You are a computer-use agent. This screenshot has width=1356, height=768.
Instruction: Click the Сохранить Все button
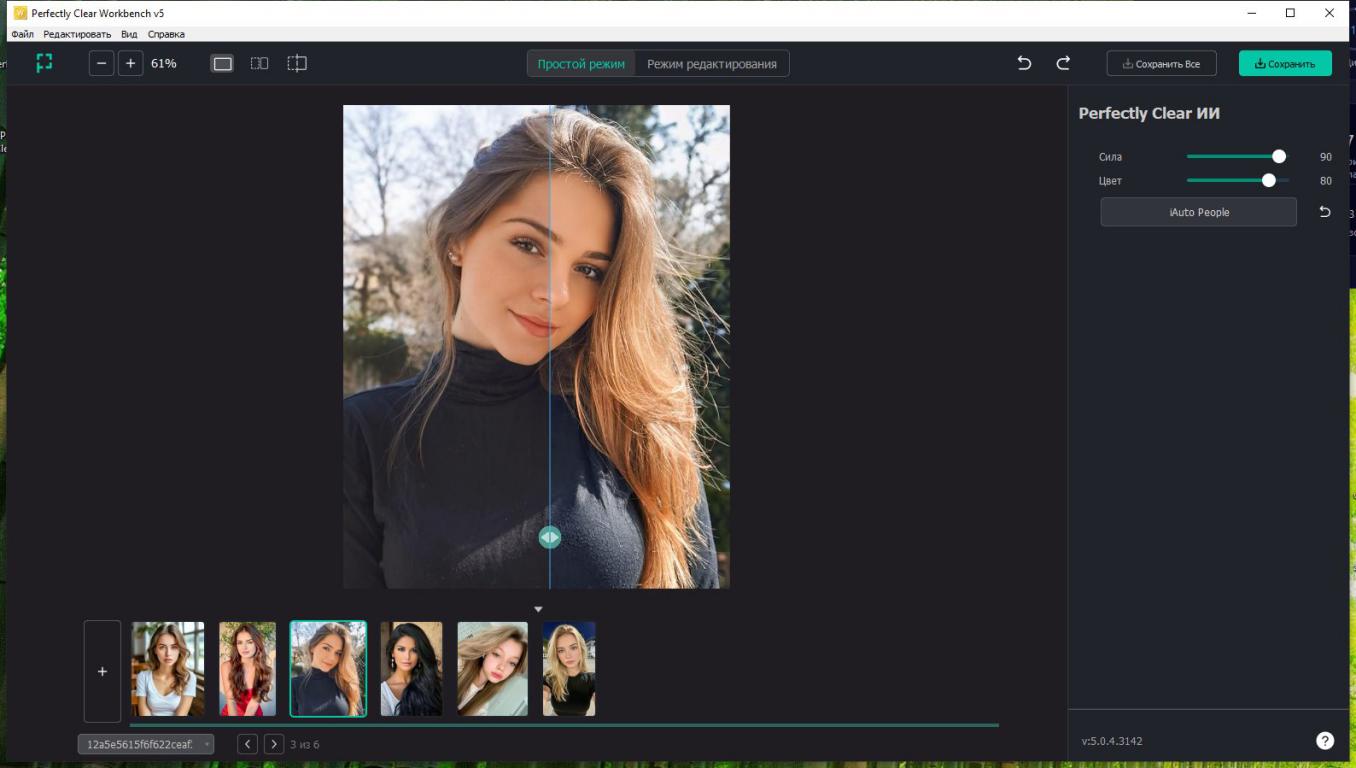point(1161,64)
